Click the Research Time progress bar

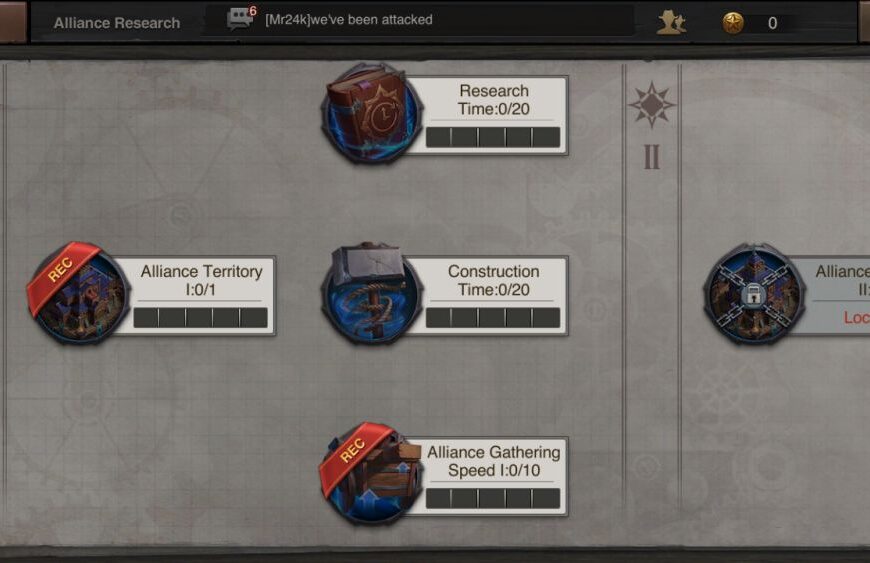(x=493, y=137)
